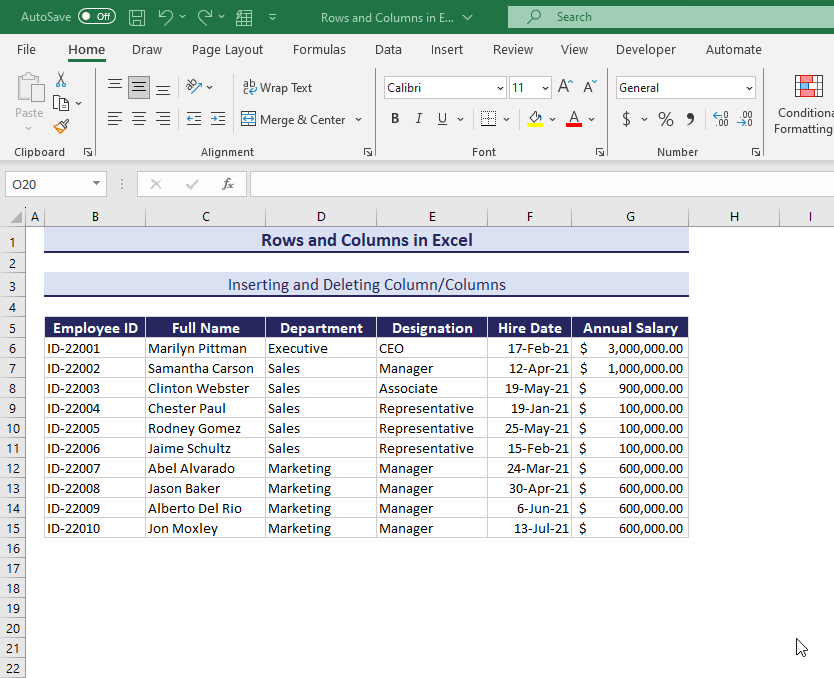Apply Middle Align from the Alignment group
This screenshot has width=834, height=678.
coord(139,87)
